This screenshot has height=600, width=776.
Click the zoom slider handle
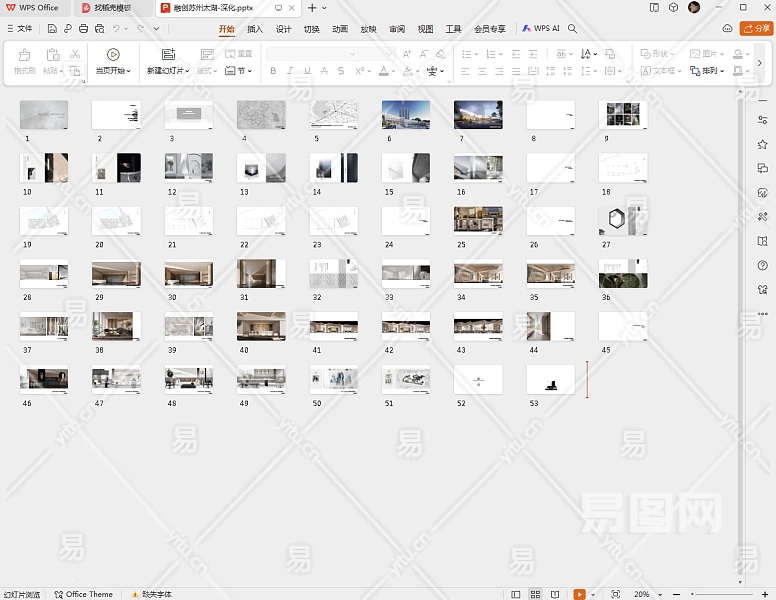692,594
